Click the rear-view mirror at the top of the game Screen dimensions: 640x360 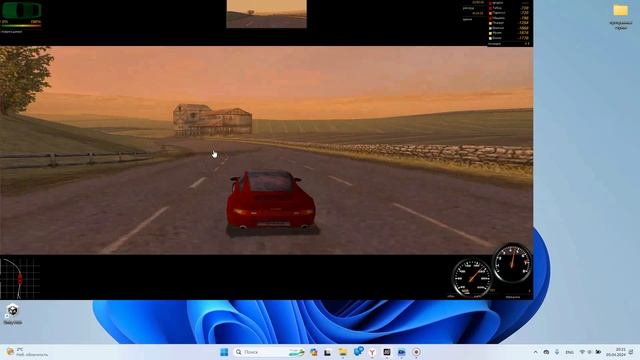coord(267,14)
